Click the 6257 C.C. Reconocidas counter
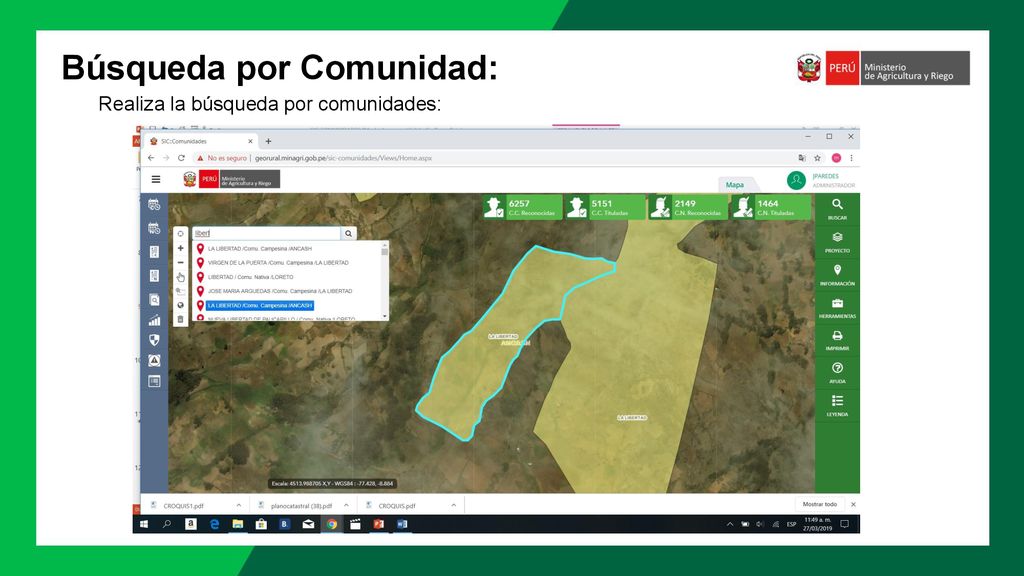Image resolution: width=1024 pixels, height=576 pixels. 522,207
